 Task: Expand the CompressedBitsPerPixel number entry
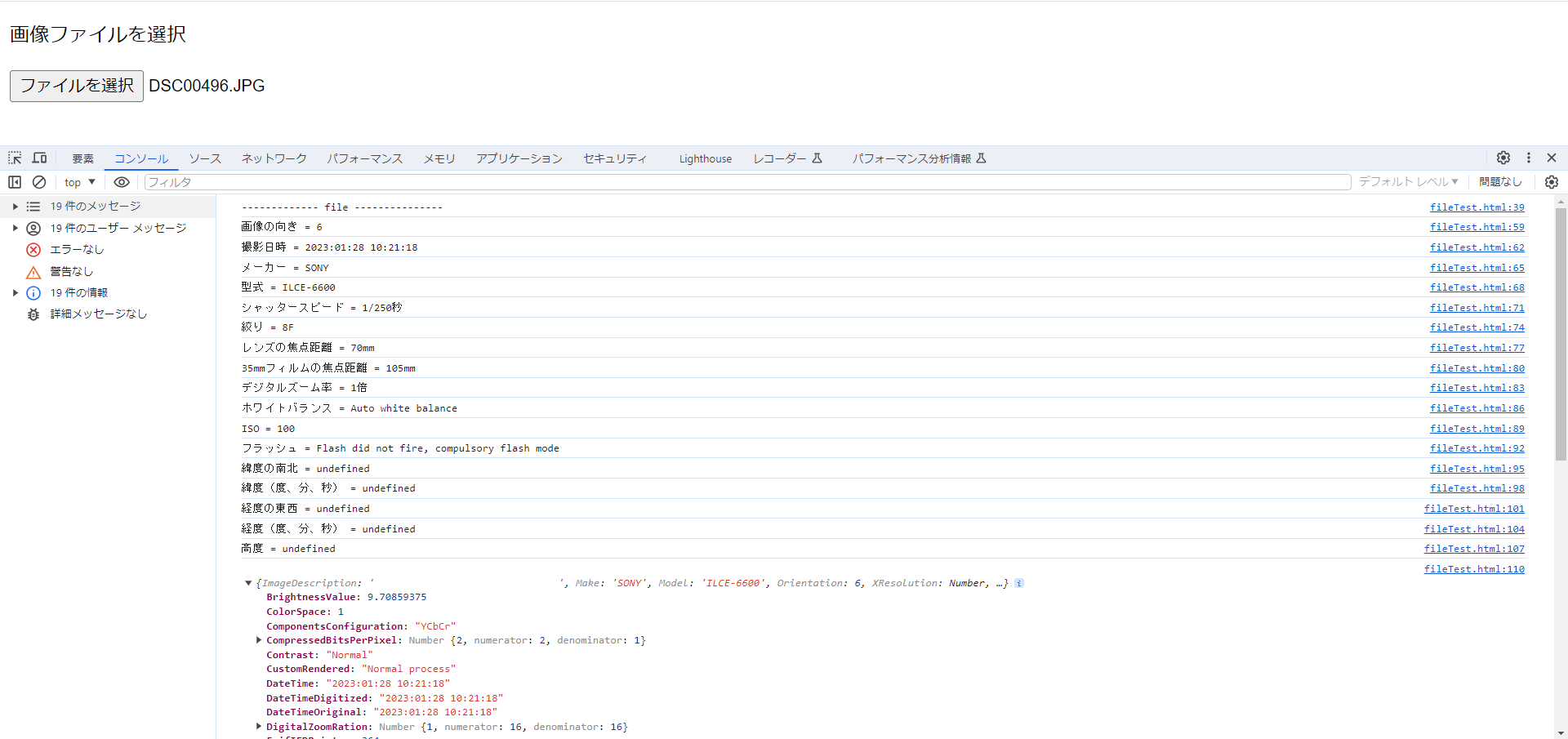coord(258,640)
